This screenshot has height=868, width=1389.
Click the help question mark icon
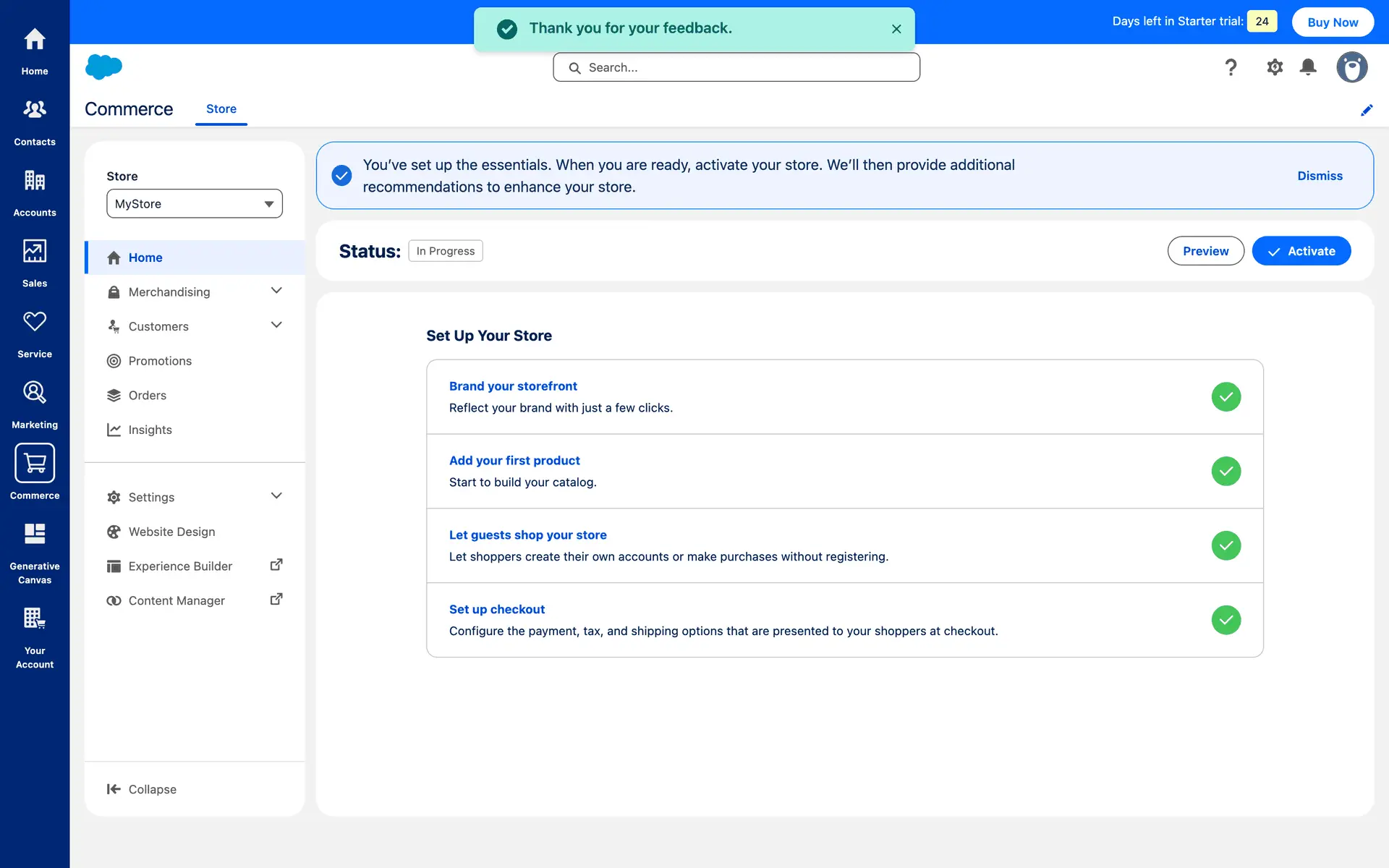coord(1231,67)
